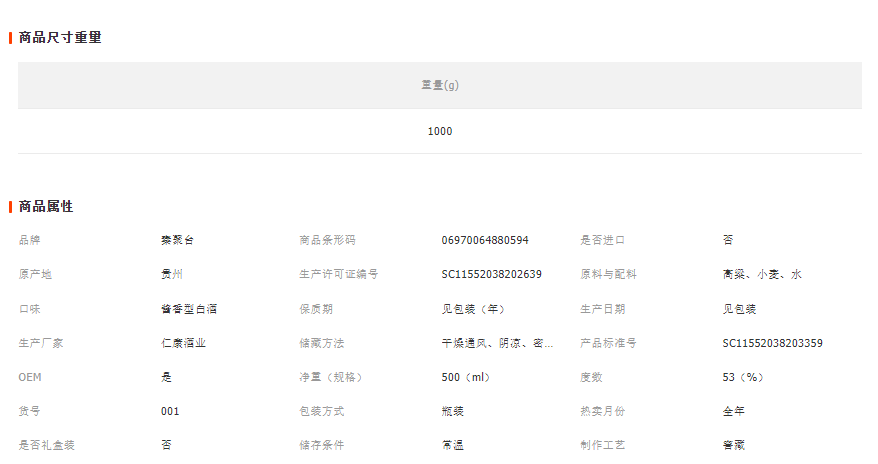This screenshot has height=464, width=878.
Task: Select the barcode number 06970064880594
Action: (x=485, y=240)
